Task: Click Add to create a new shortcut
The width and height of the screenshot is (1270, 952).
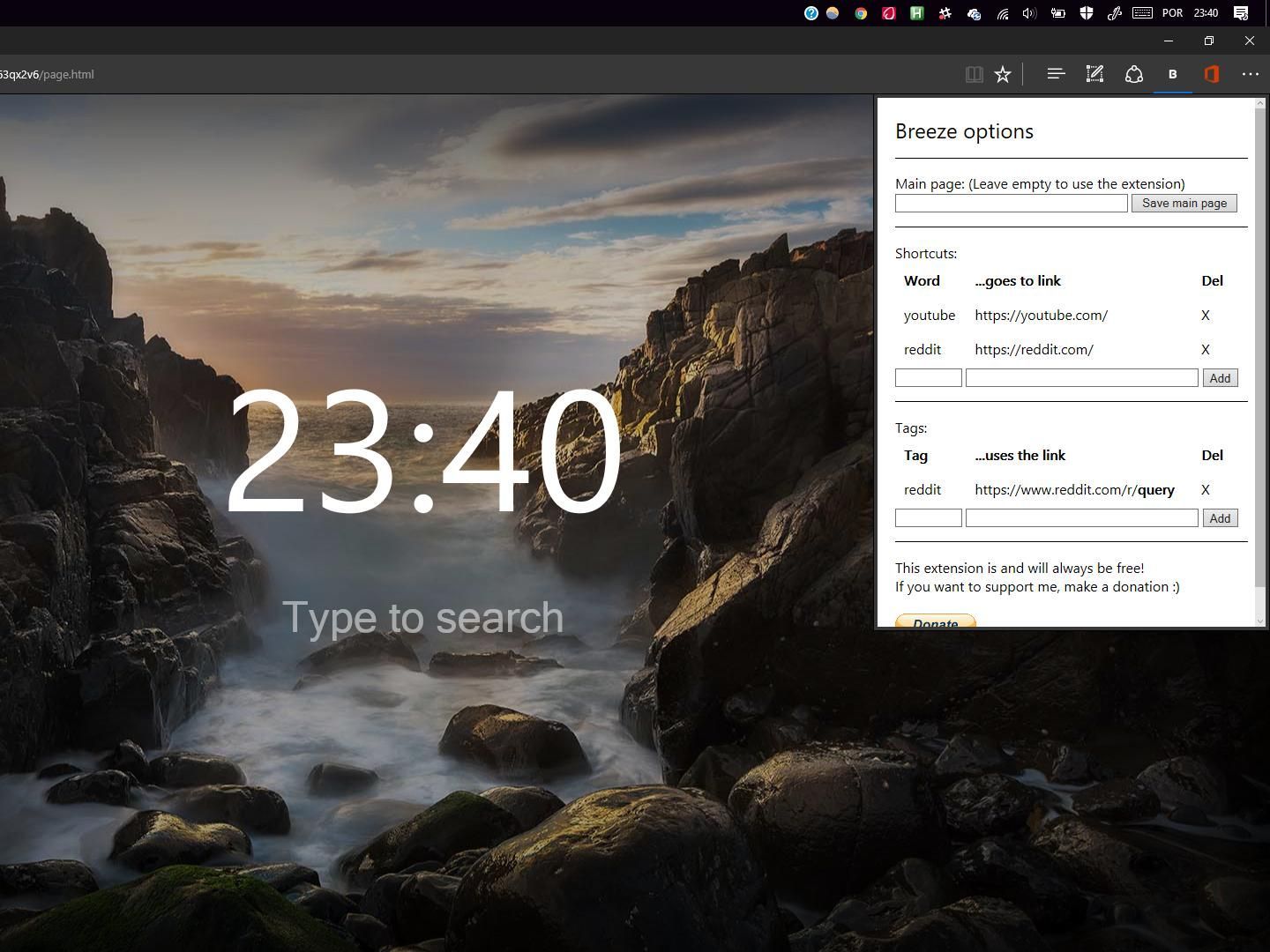Action: click(1220, 377)
